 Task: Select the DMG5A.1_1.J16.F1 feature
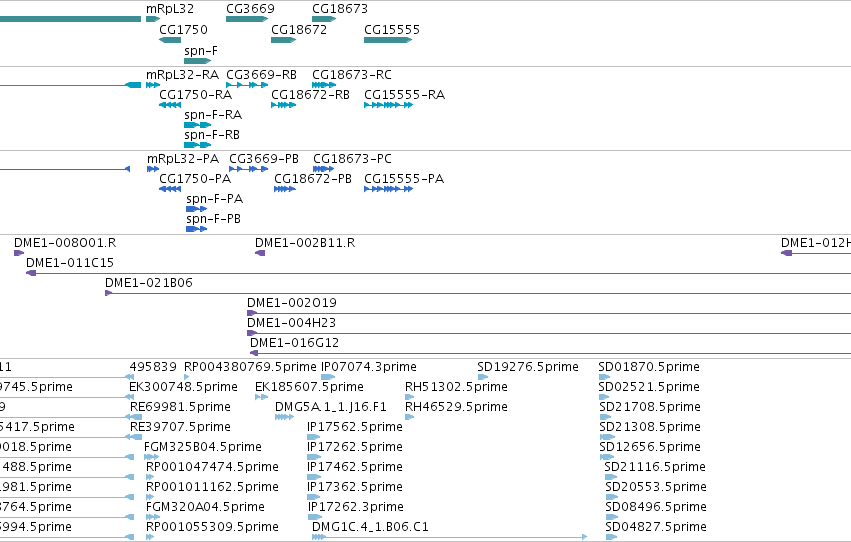click(284, 417)
